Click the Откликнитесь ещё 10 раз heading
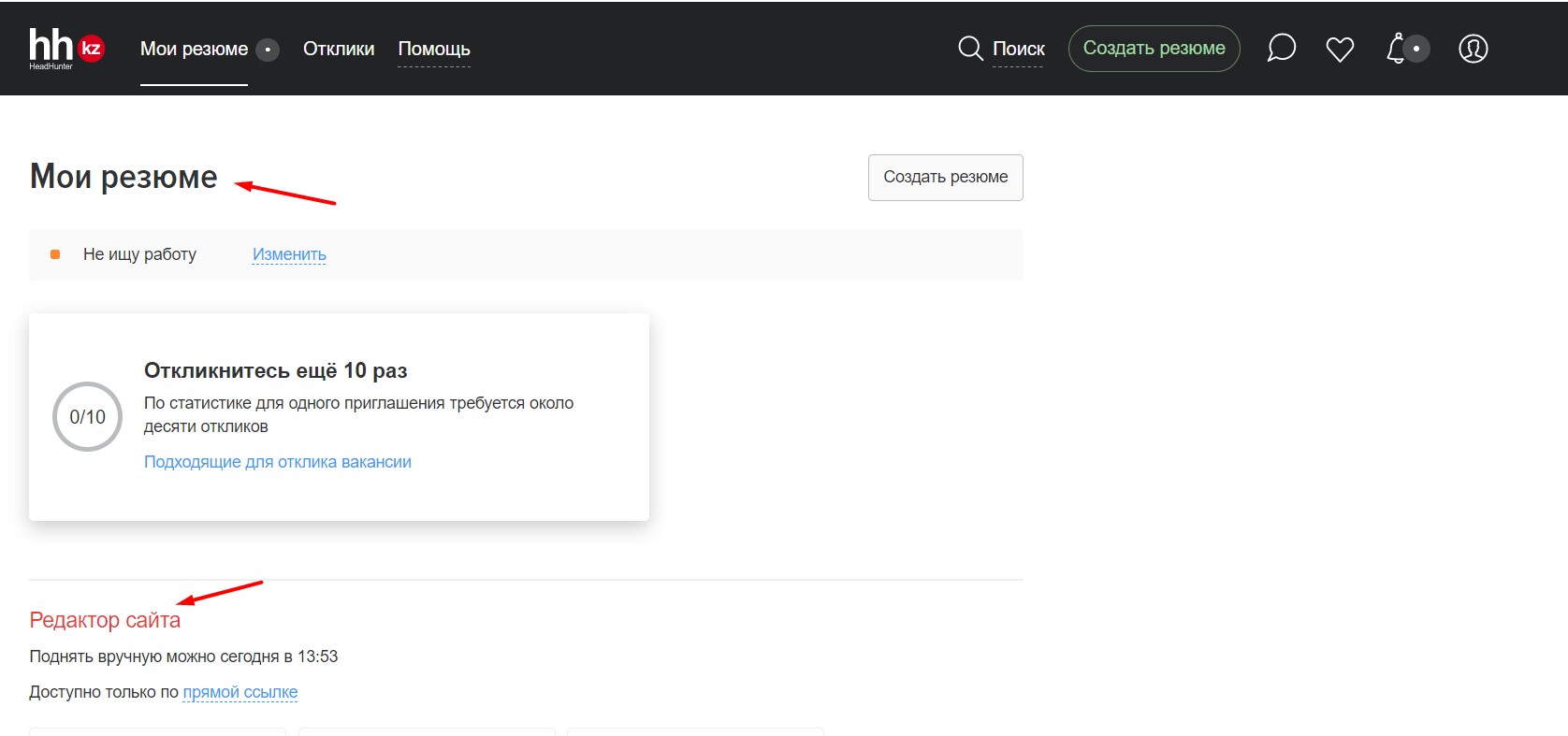This screenshot has width=1568, height=736. [x=276, y=370]
